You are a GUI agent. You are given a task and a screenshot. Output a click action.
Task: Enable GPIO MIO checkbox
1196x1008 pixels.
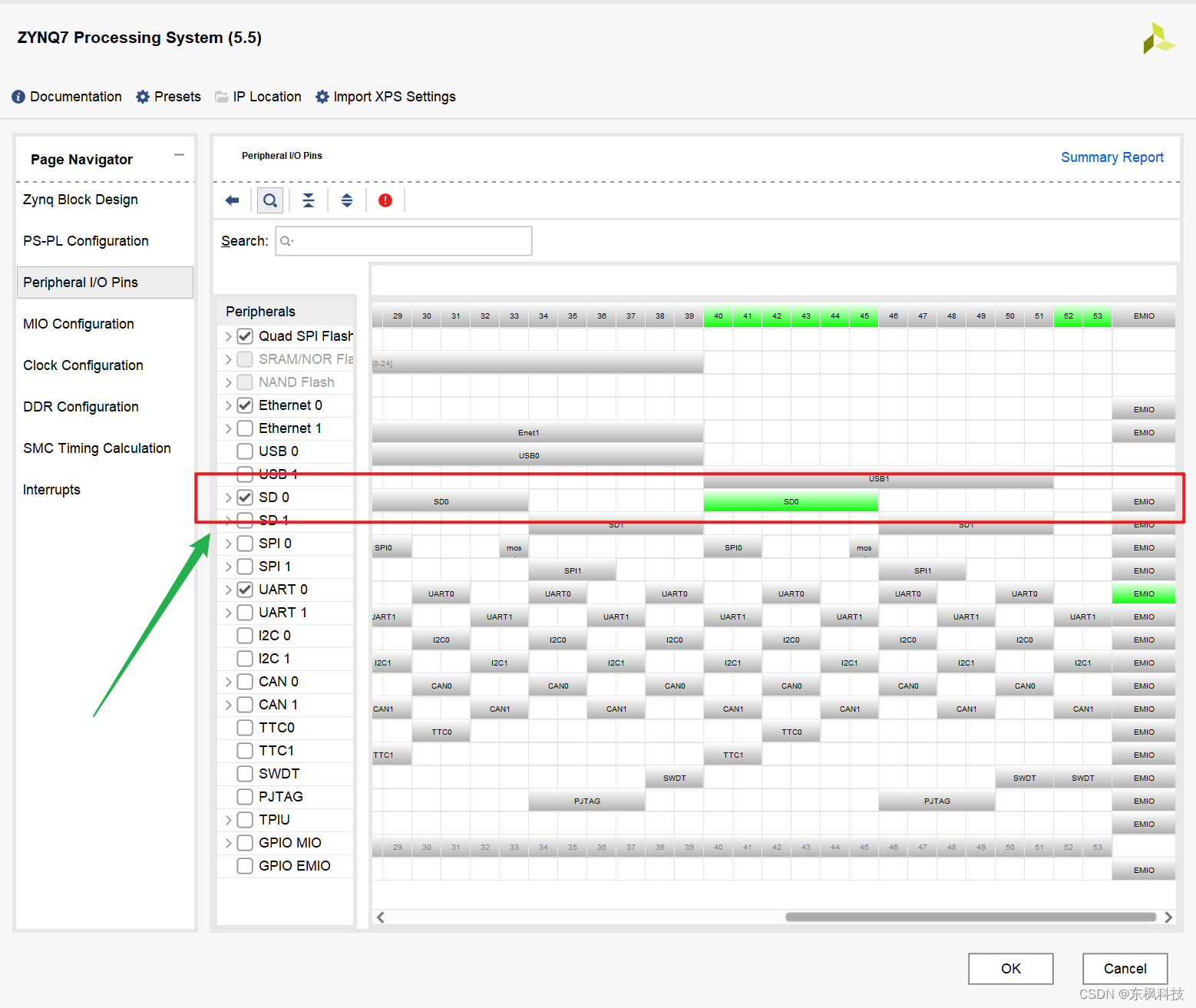pyautogui.click(x=245, y=843)
